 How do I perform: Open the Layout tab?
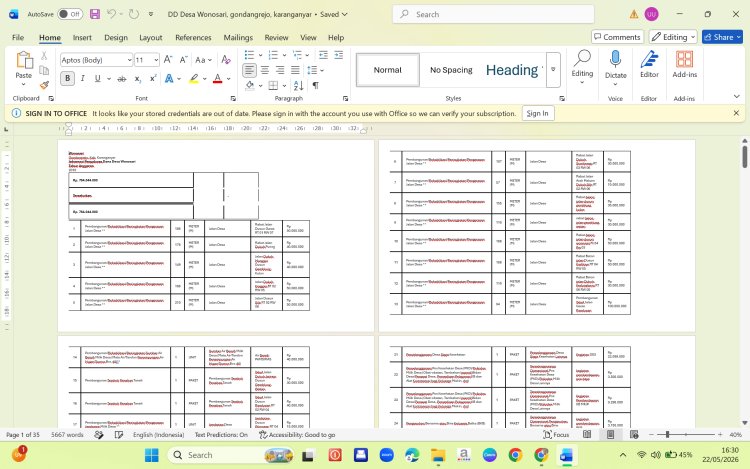pyautogui.click(x=151, y=37)
